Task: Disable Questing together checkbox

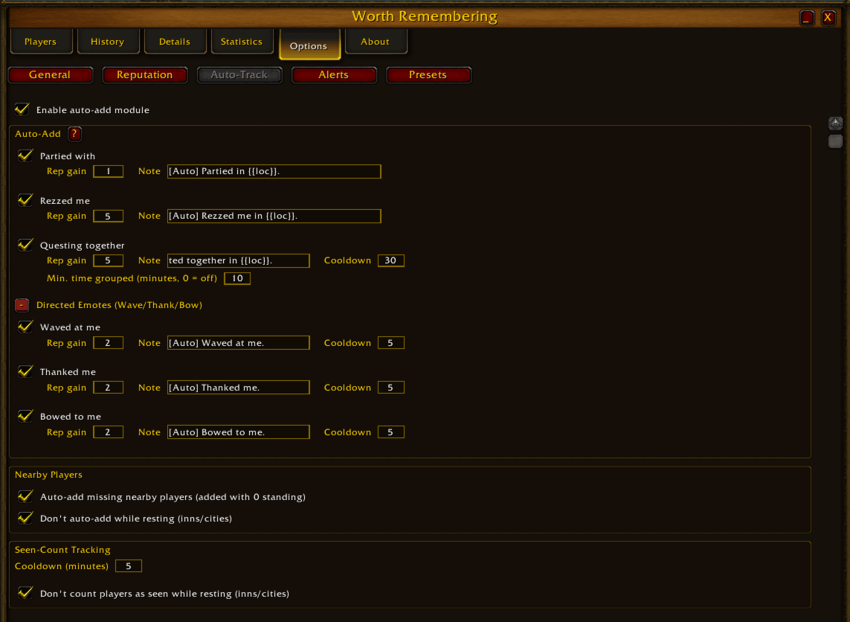Action: [25, 245]
